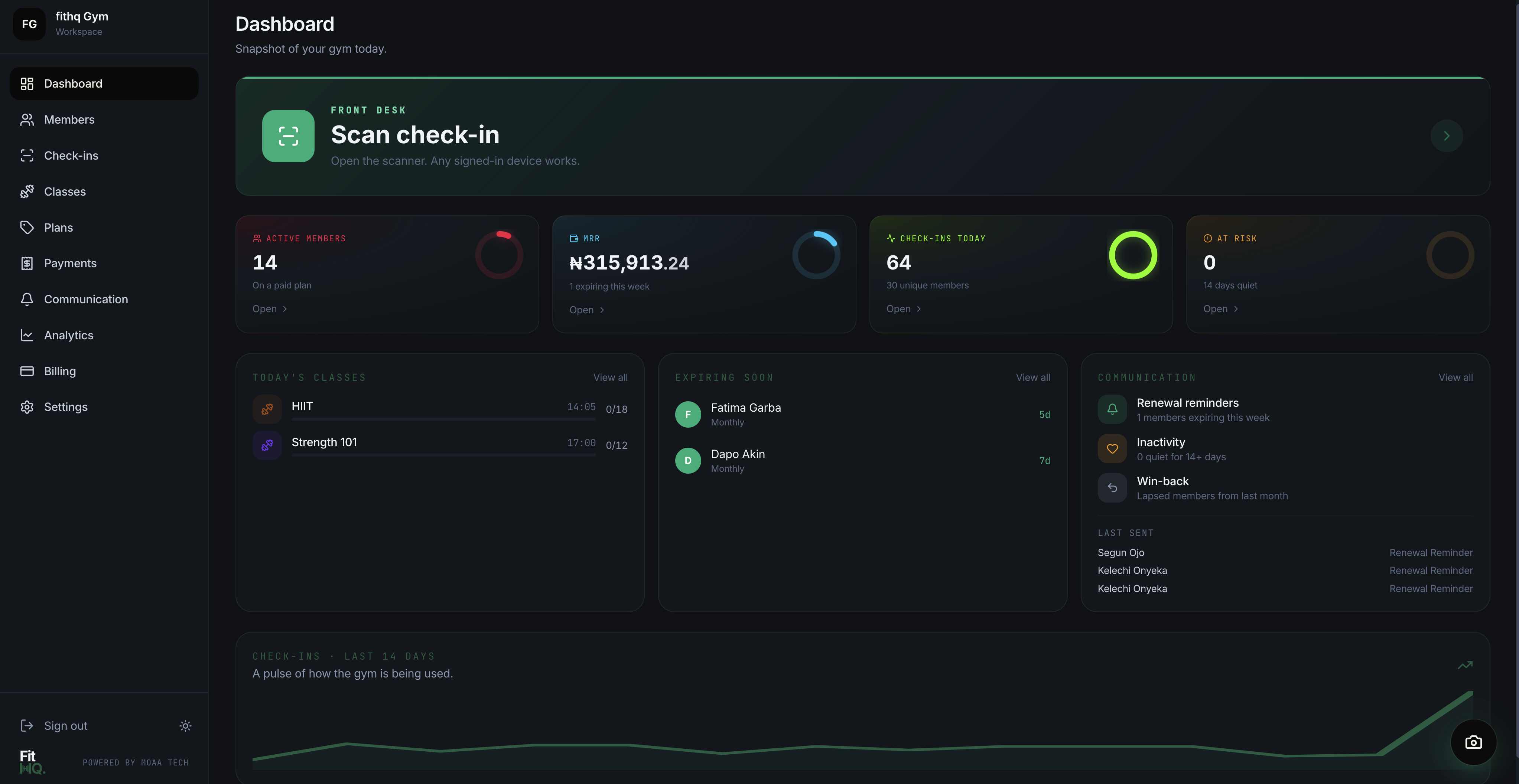Click the ₦315,913.24 MRR value
Image resolution: width=1519 pixels, height=784 pixels.
point(629,263)
